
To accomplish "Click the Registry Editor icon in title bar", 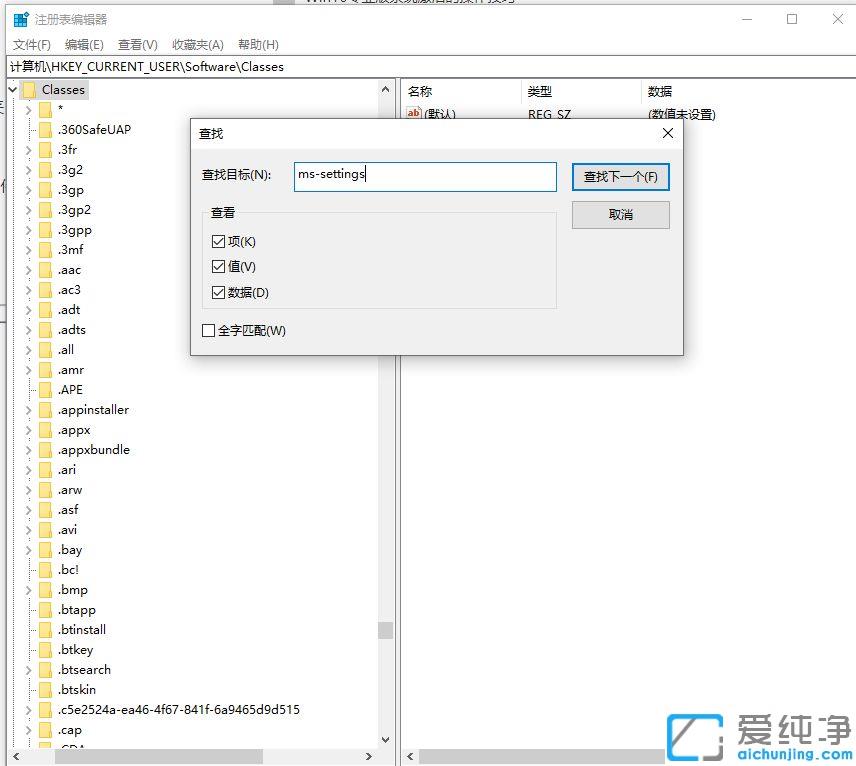I will click(x=22, y=18).
